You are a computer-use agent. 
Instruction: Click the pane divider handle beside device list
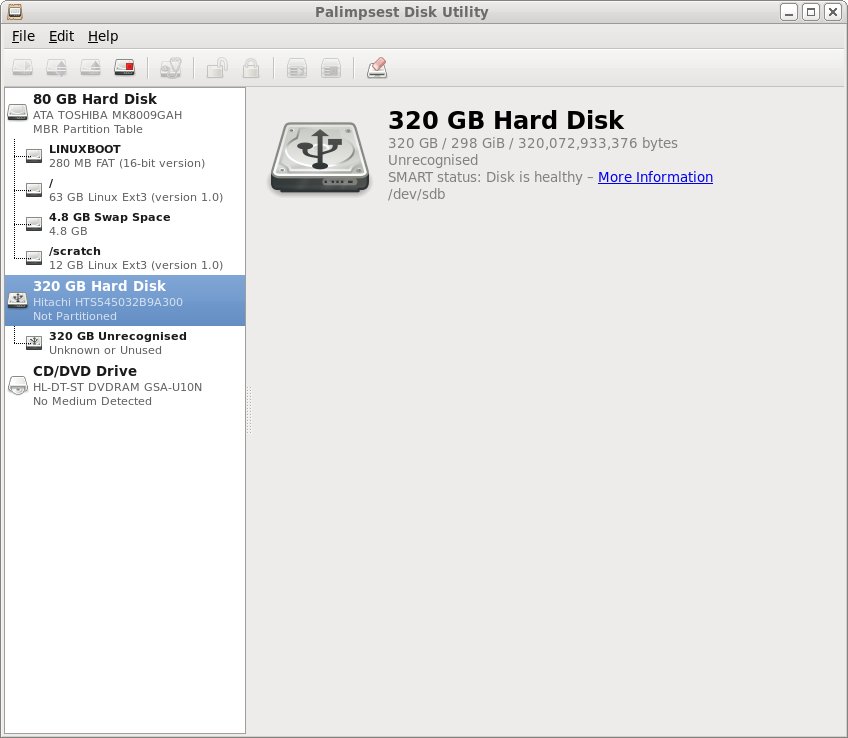(x=248, y=410)
